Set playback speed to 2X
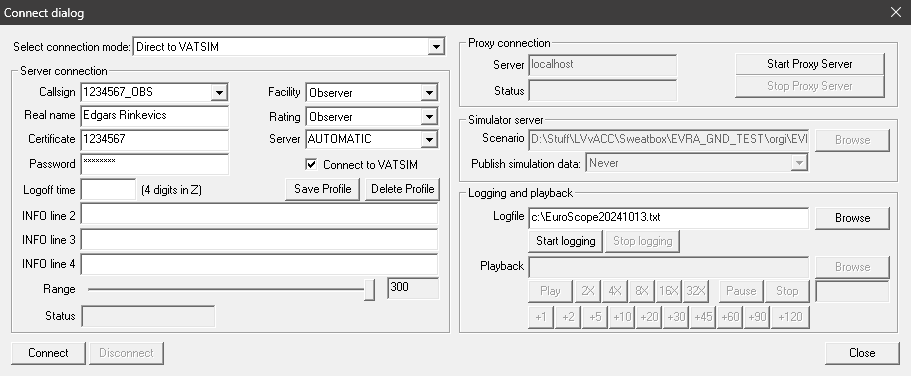The image size is (911, 376). 588,291
